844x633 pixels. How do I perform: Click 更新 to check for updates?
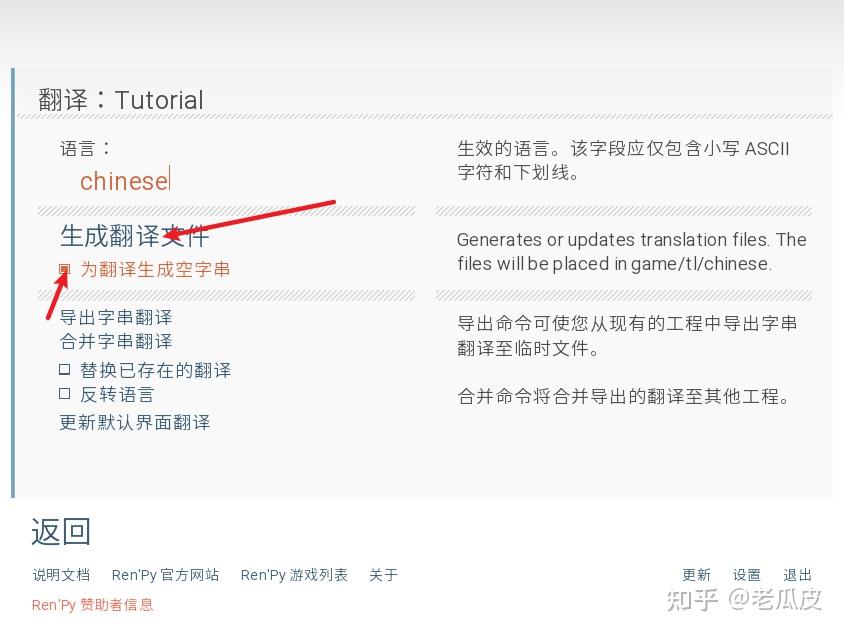pos(697,575)
